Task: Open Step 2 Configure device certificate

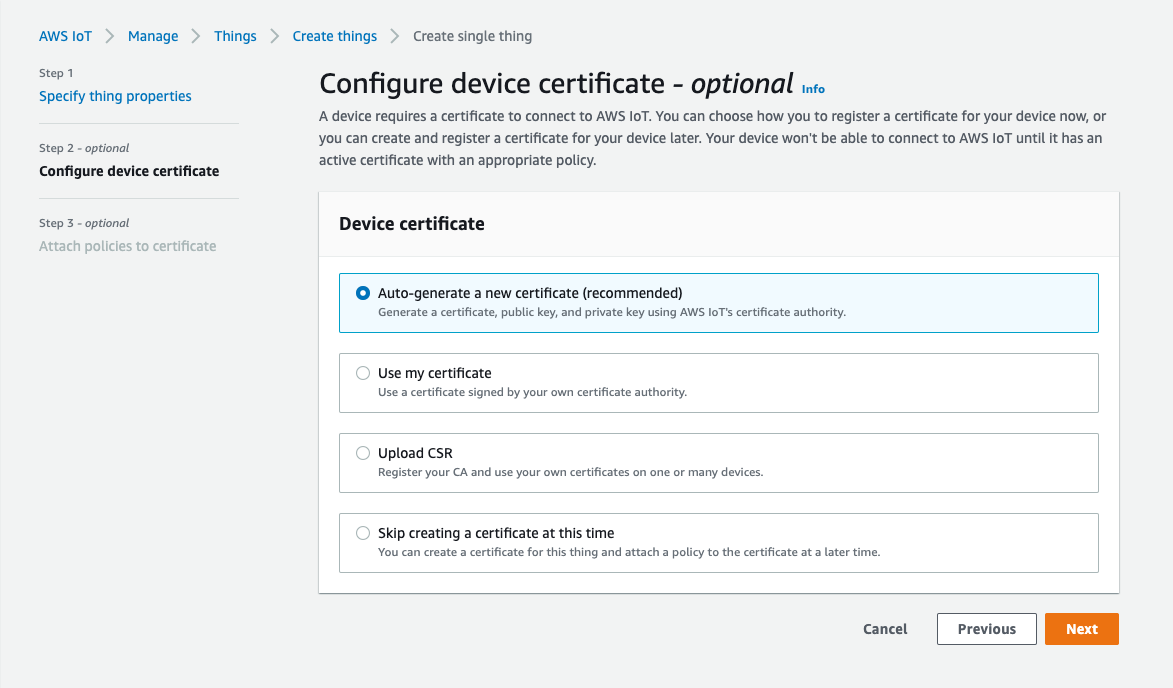Action: point(128,171)
